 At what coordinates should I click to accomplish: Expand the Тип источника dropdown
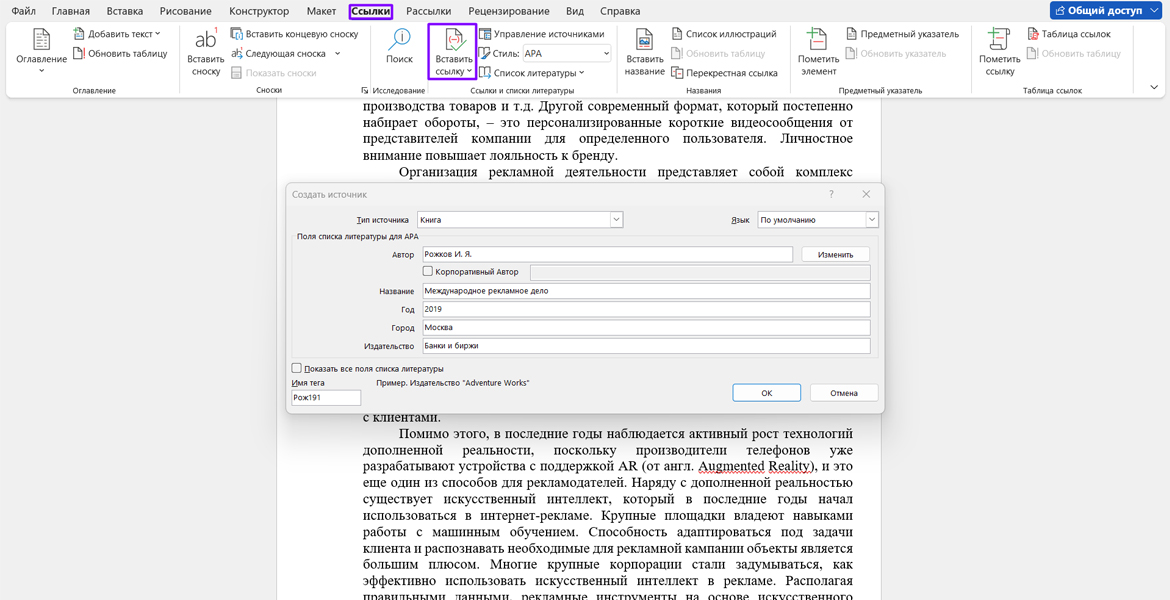[616, 220]
